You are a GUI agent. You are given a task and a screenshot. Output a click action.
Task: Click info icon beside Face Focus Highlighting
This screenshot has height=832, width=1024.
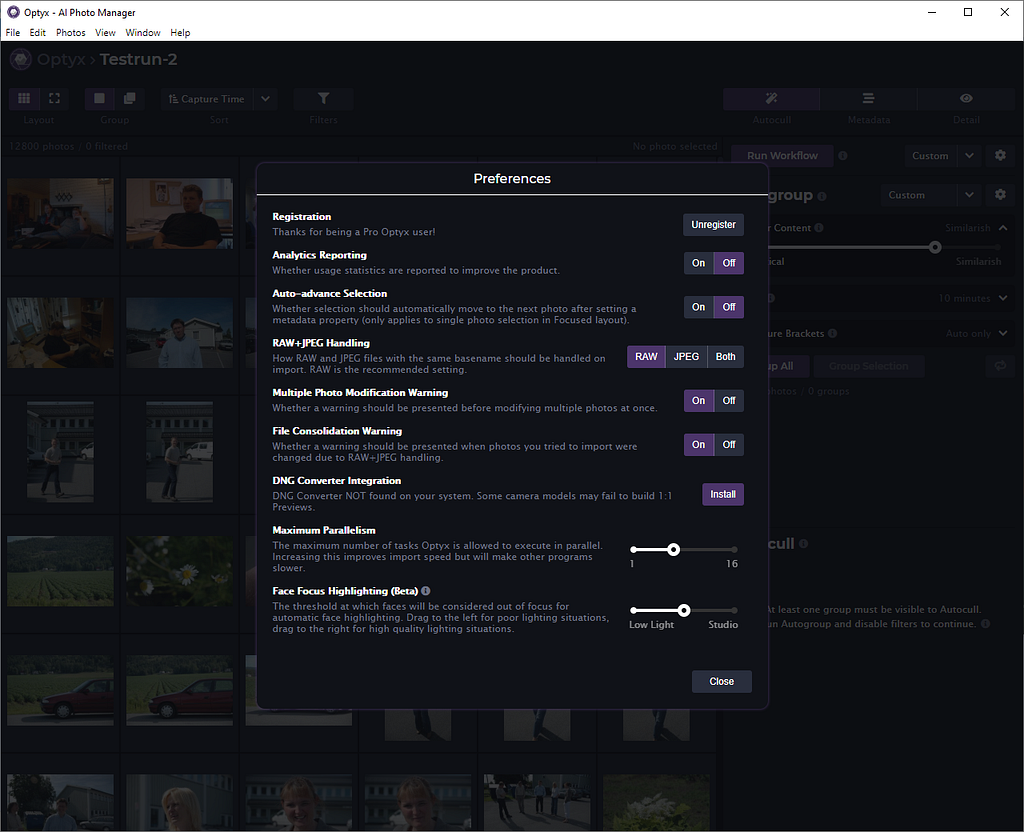point(426,590)
